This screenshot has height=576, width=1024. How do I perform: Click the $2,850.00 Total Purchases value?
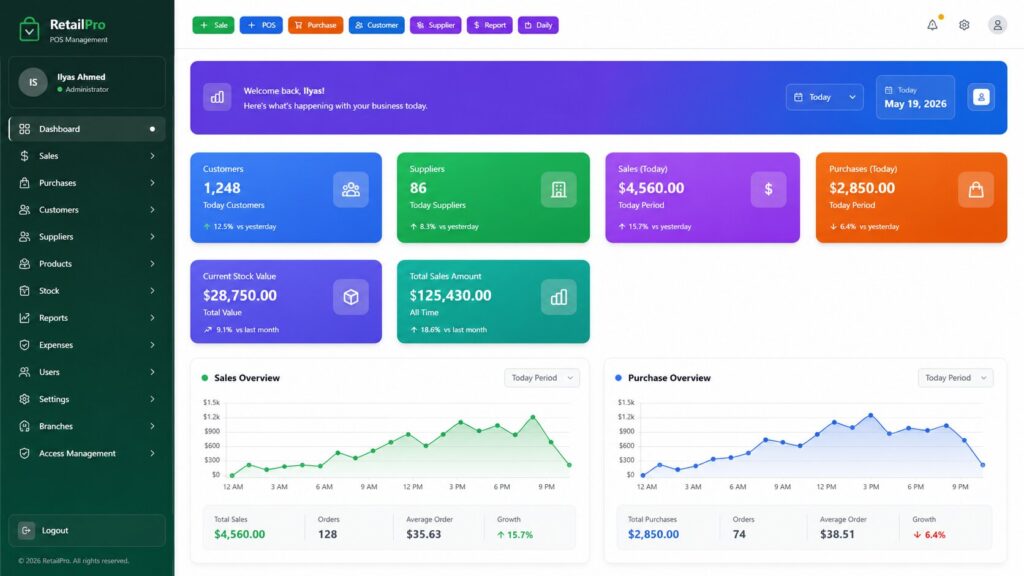(x=653, y=534)
